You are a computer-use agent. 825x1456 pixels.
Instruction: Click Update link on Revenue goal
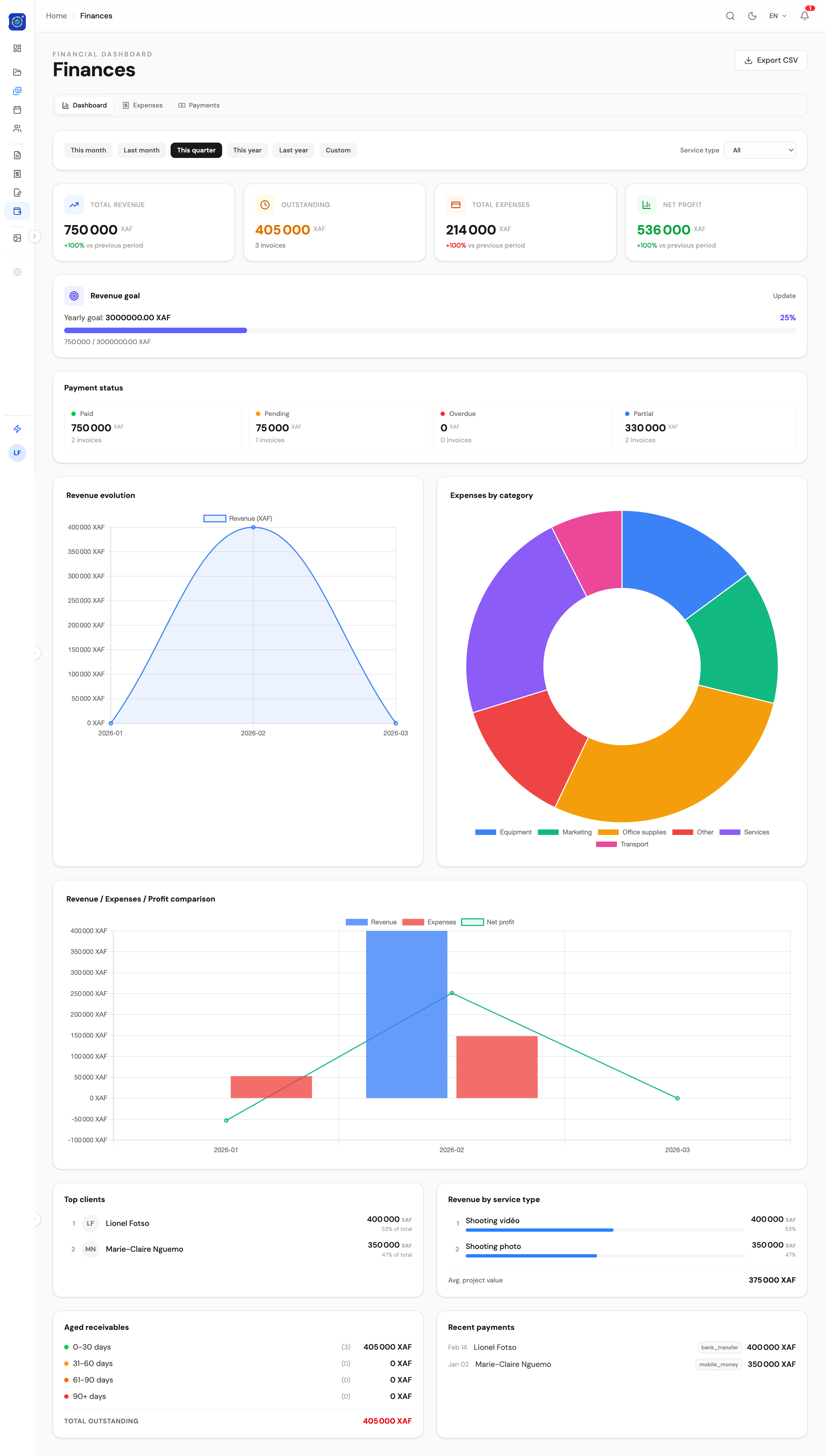784,296
